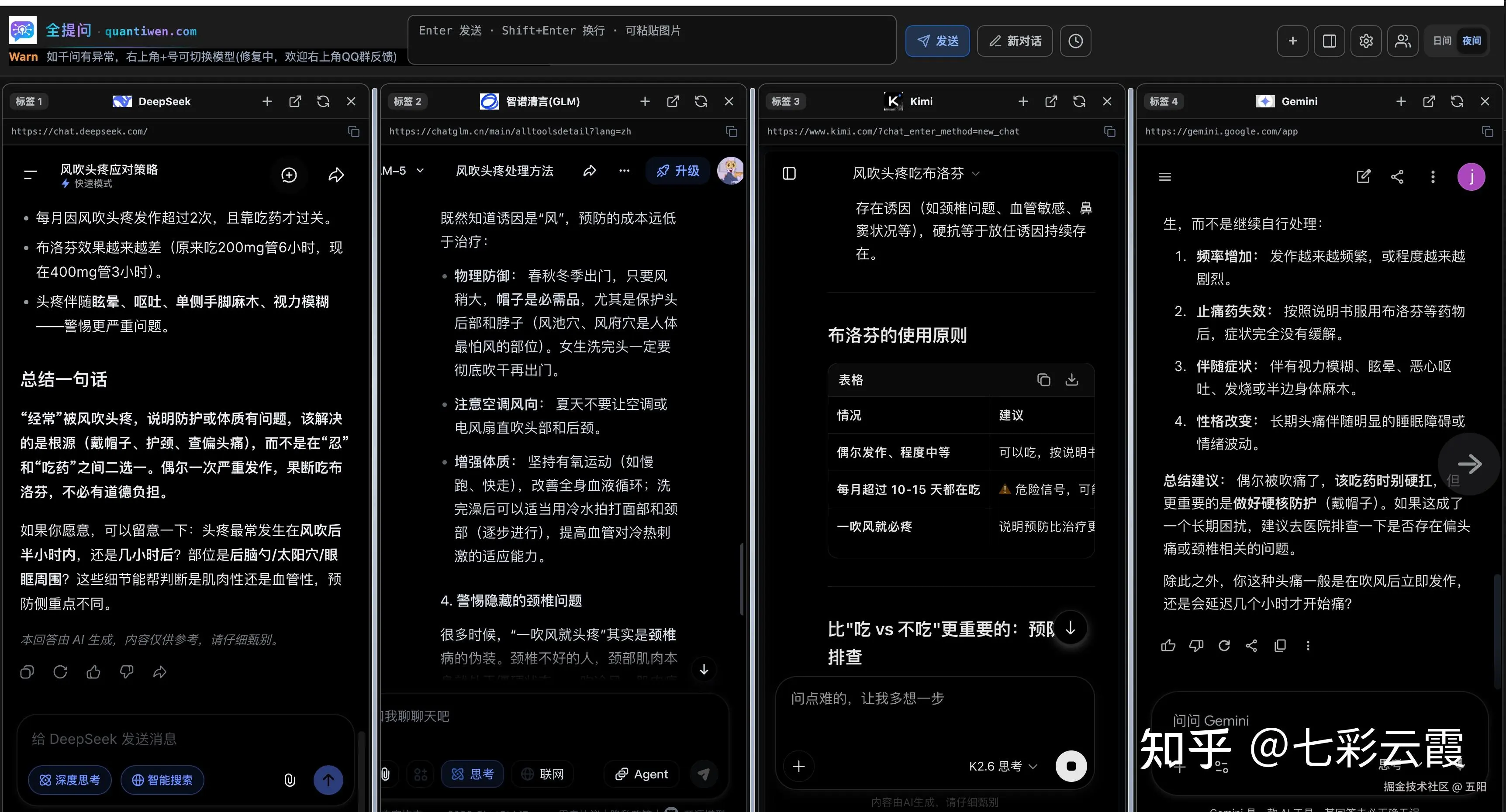Screen dimensions: 1506x812
Task: Open settings gear in top bar
Action: (1366, 41)
